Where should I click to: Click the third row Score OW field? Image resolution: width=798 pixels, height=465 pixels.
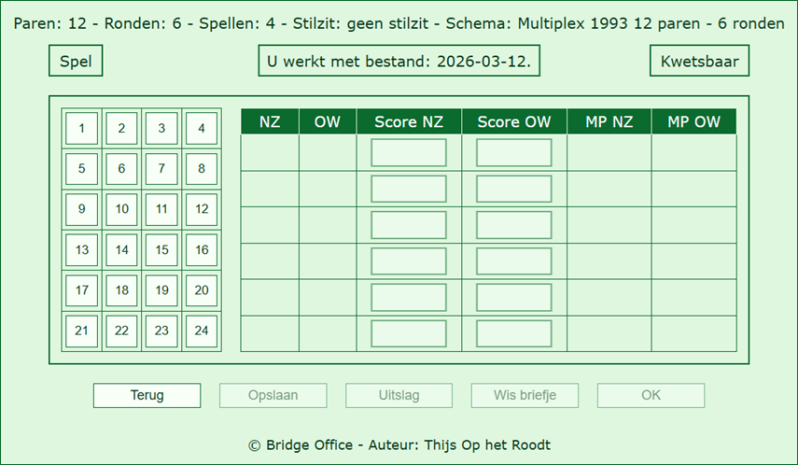[514, 225]
